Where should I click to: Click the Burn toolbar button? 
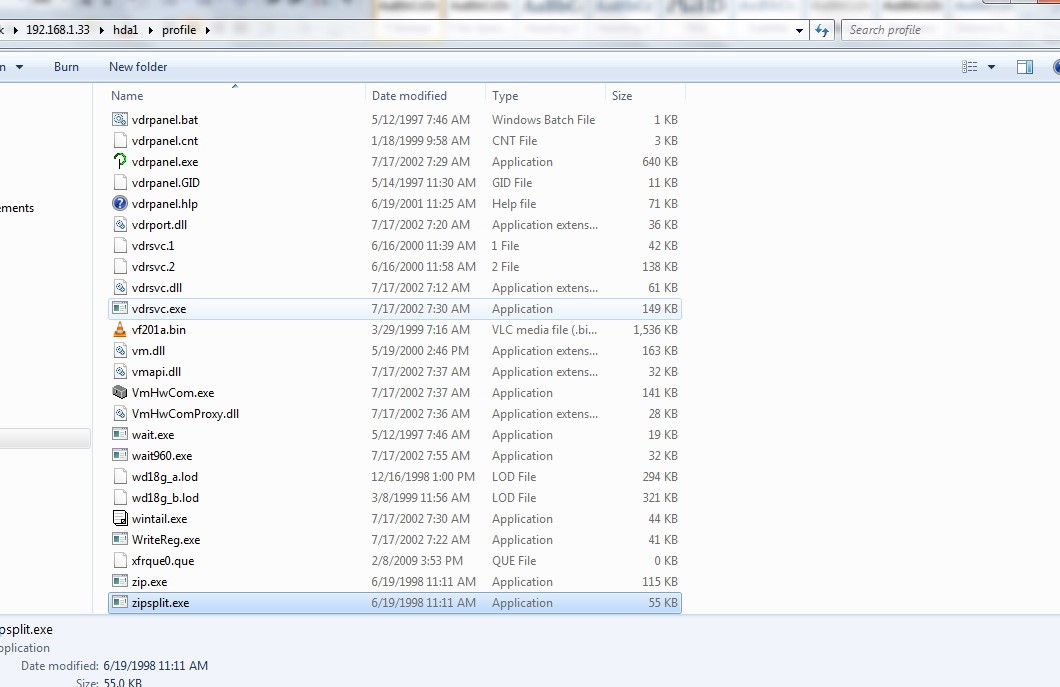(66, 67)
